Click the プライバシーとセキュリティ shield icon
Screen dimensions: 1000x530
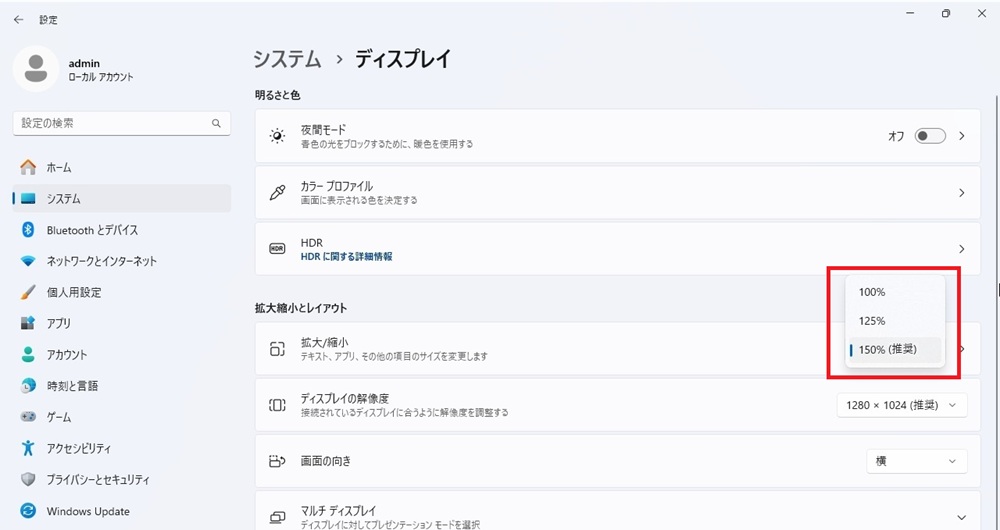[28, 480]
